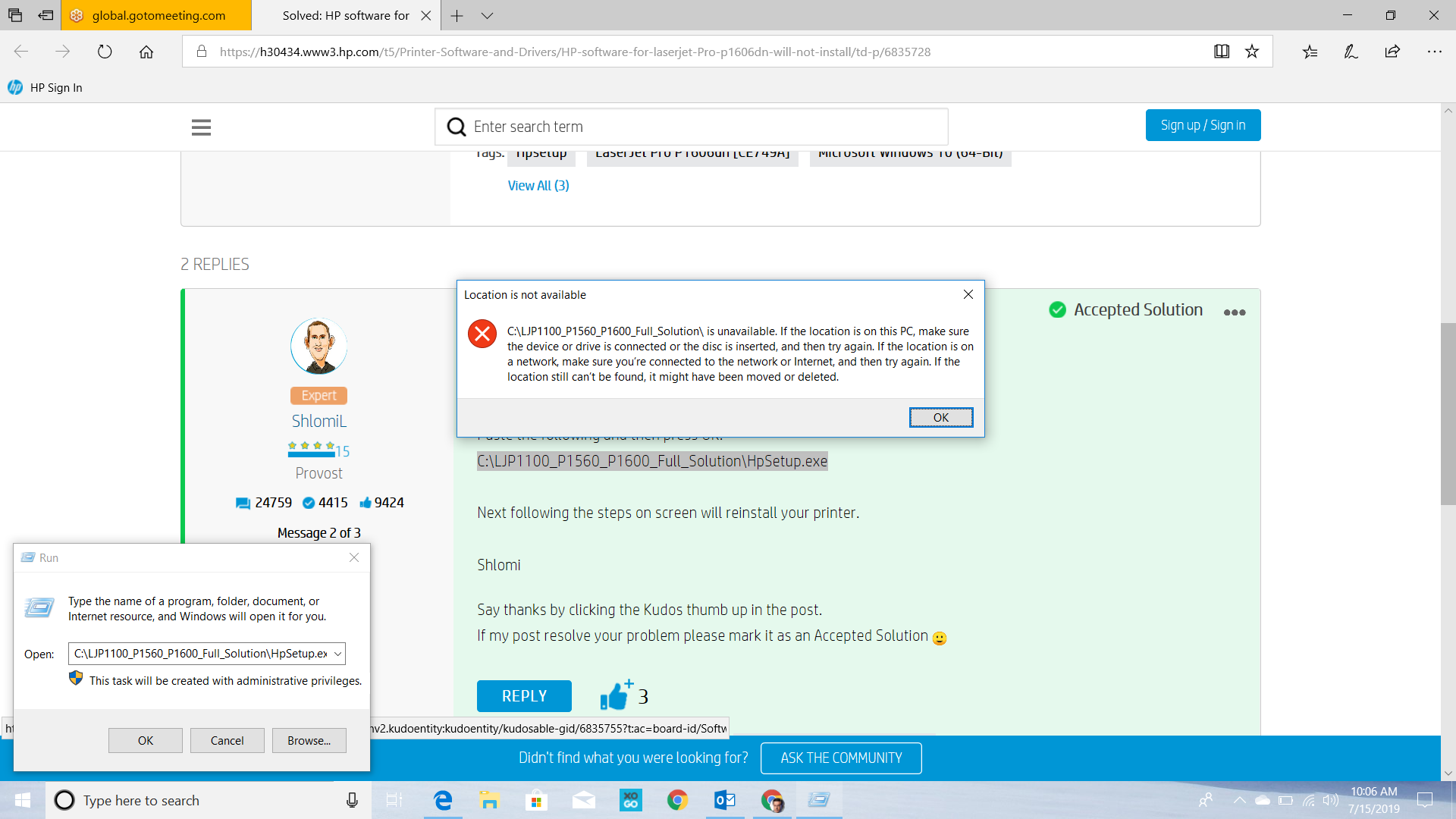
Task: Add page to favorites with star icon
Action: pos(1252,52)
